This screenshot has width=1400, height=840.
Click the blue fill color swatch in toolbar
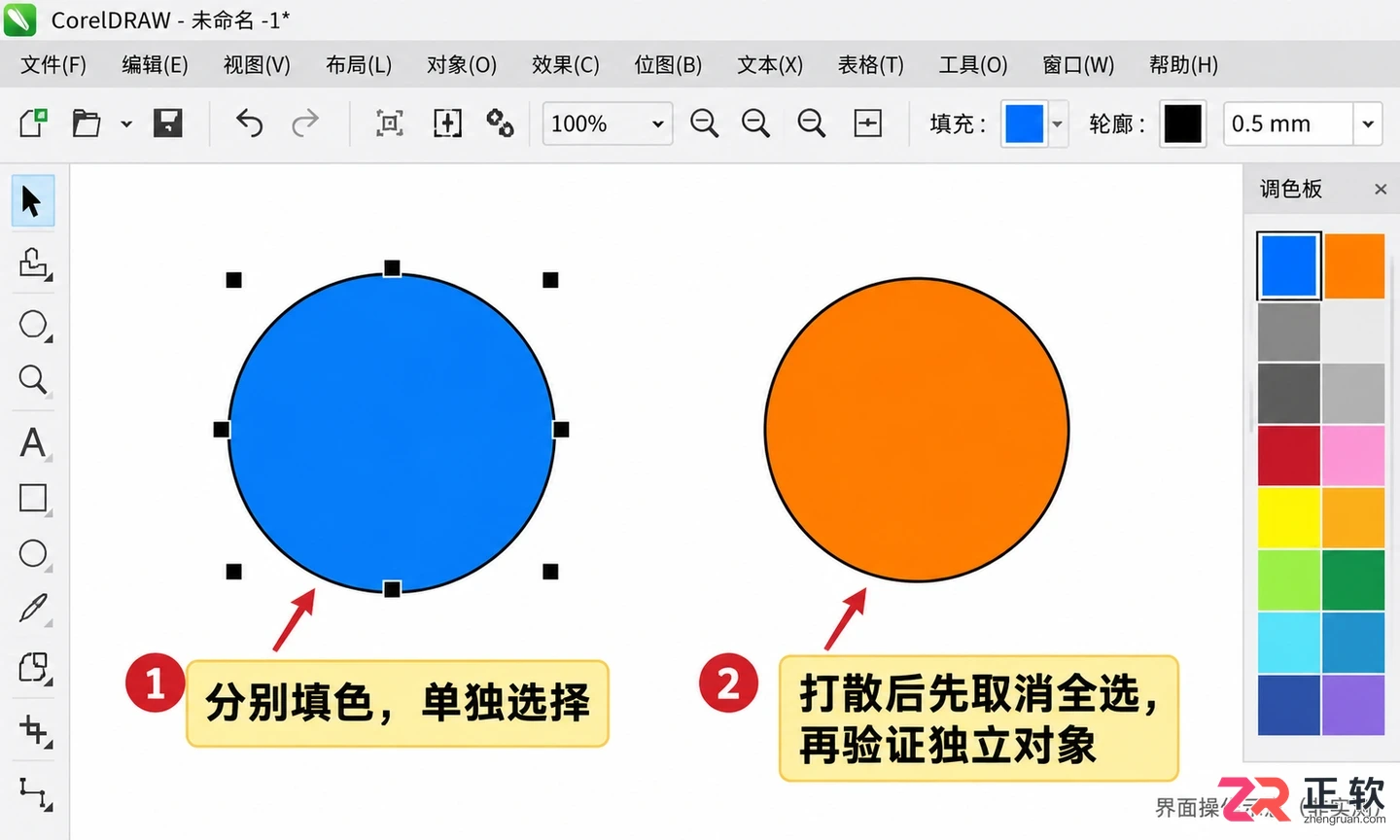pyautogui.click(x=1024, y=123)
